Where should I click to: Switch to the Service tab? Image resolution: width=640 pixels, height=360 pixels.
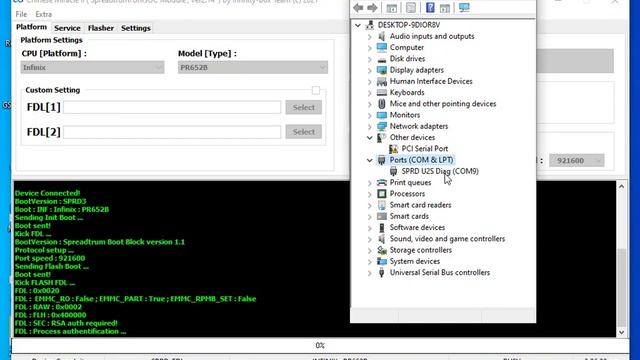click(67, 28)
